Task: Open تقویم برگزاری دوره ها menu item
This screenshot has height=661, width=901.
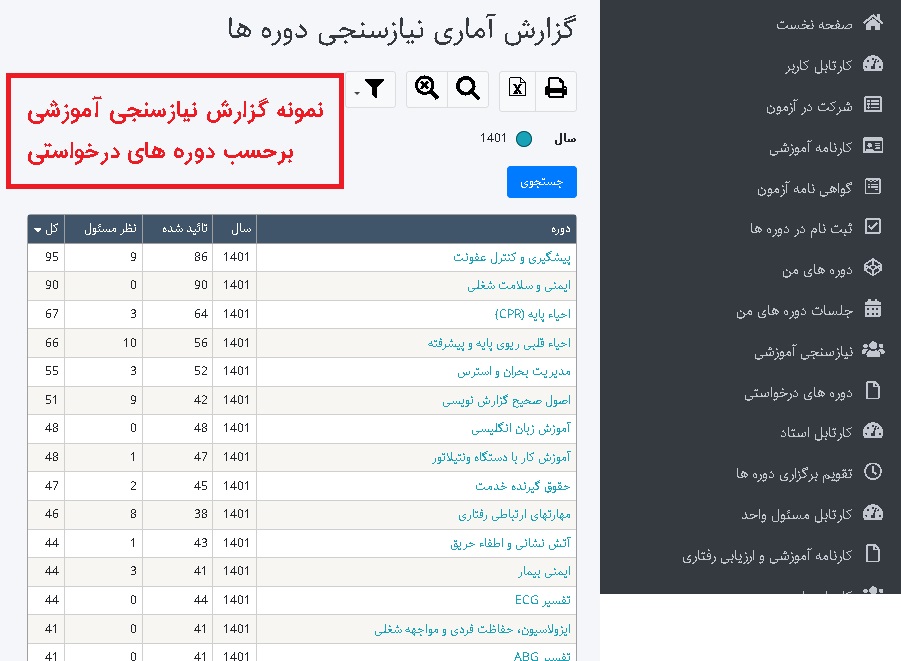Action: (794, 474)
